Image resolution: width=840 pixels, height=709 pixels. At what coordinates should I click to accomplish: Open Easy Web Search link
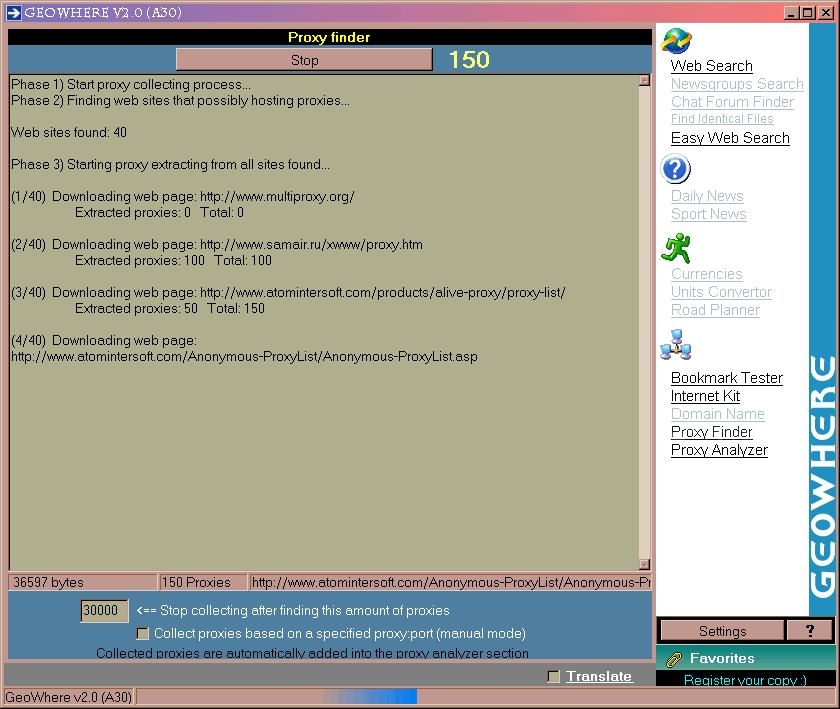click(x=730, y=138)
